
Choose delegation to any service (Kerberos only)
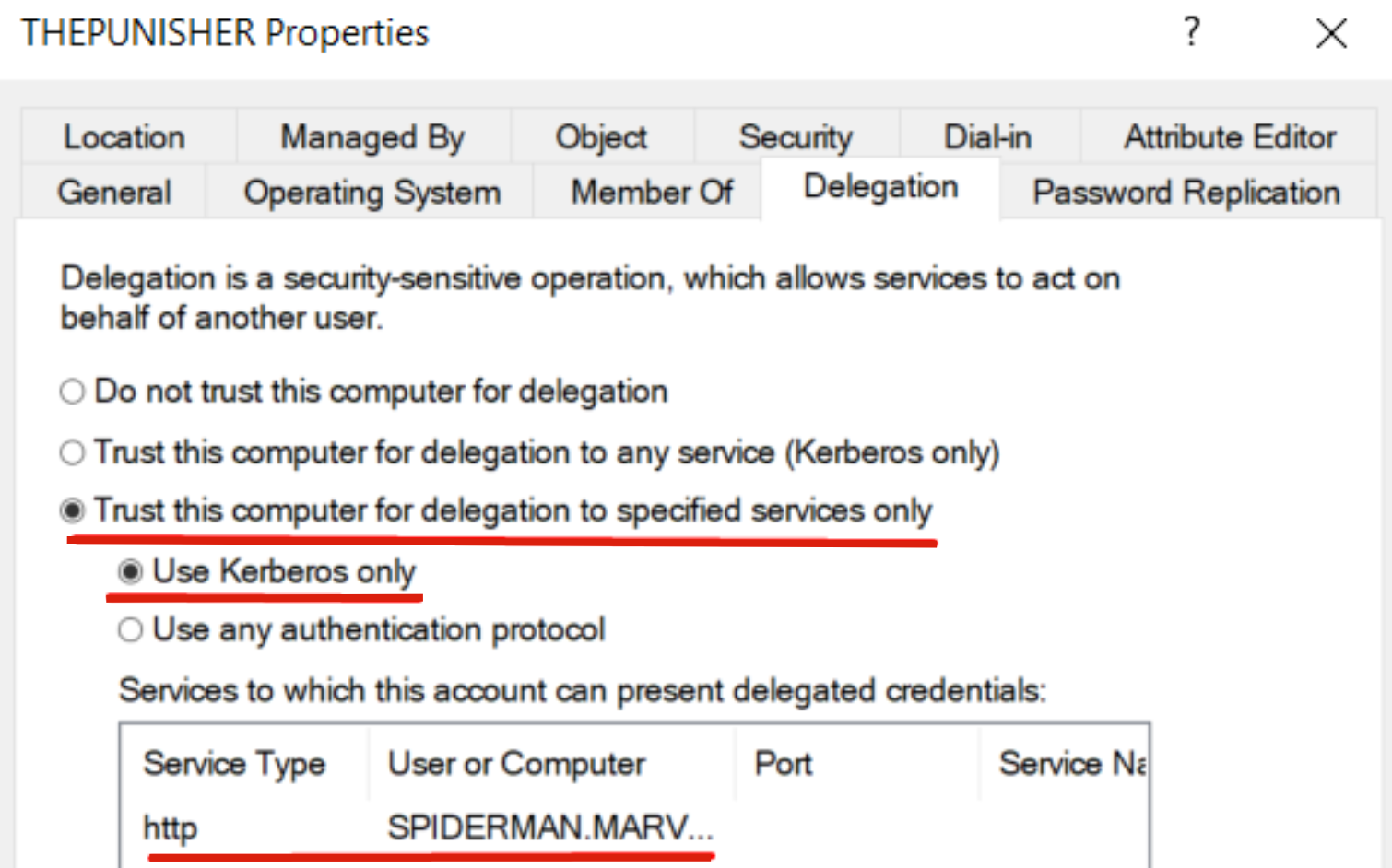click(x=73, y=452)
